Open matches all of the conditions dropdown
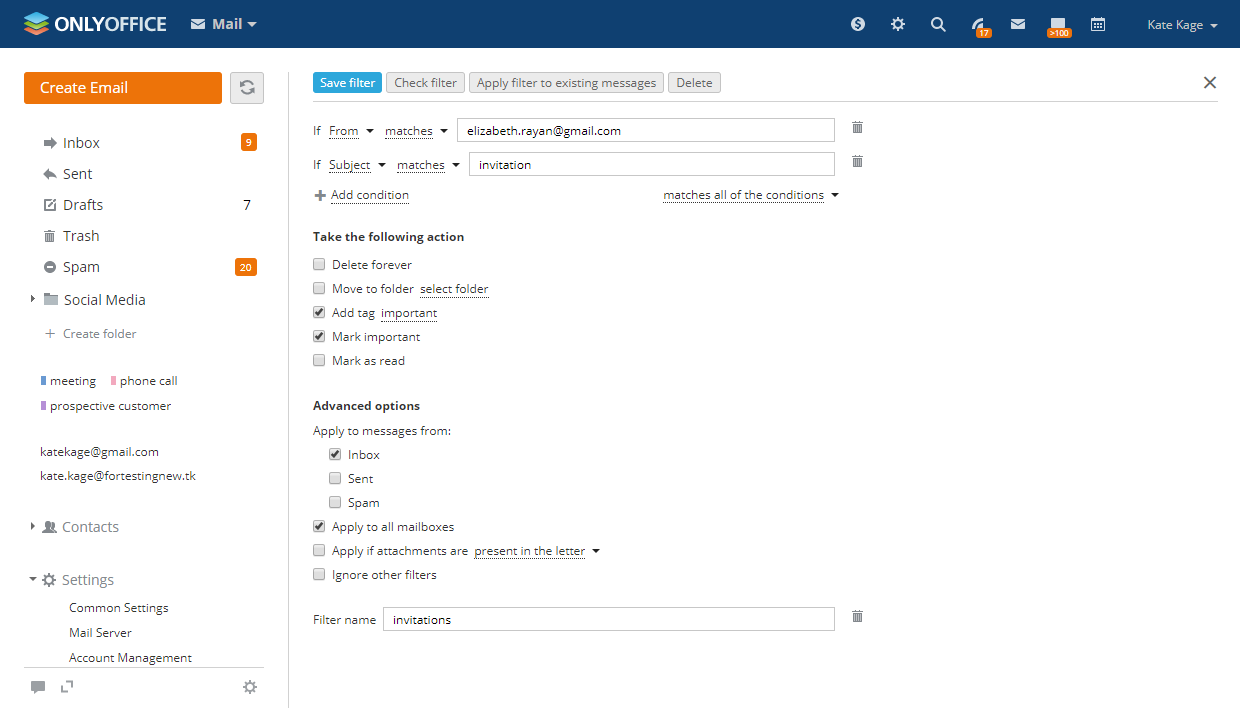The width and height of the screenshot is (1240, 708). tap(750, 195)
